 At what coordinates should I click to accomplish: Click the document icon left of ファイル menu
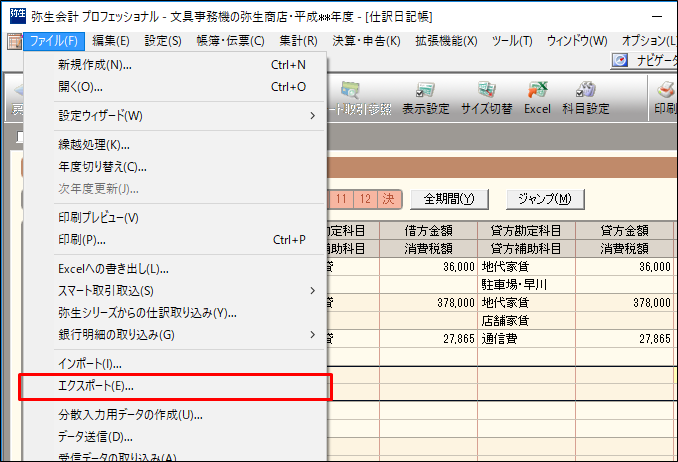(15, 41)
